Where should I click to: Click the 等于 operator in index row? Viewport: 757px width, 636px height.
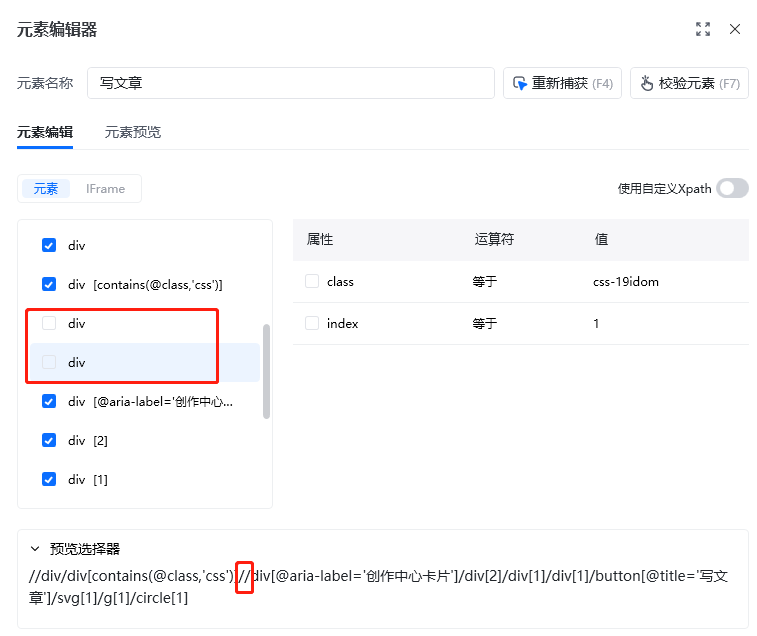[485, 324]
